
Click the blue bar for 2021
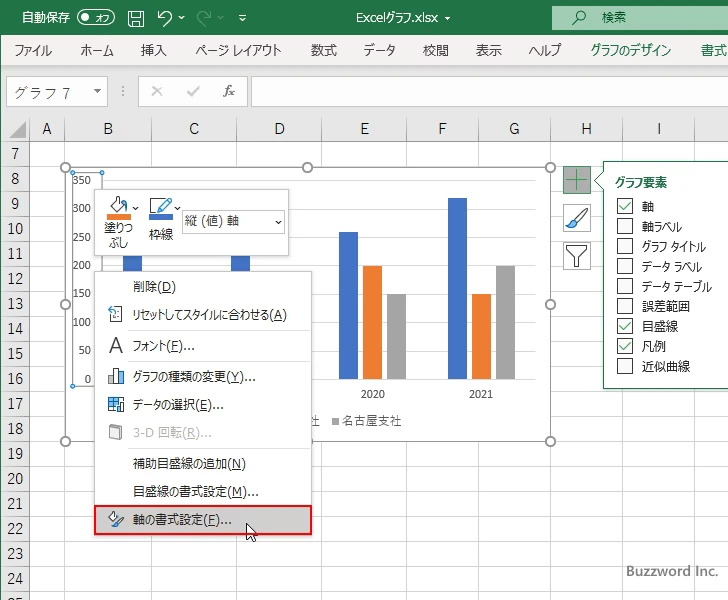[x=457, y=288]
